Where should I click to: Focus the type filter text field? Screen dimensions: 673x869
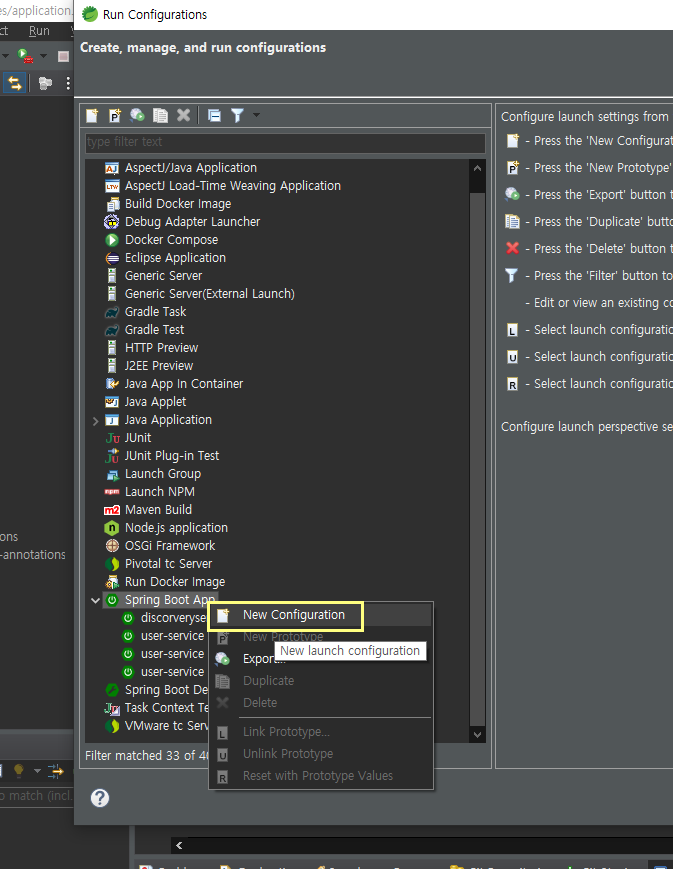point(285,142)
